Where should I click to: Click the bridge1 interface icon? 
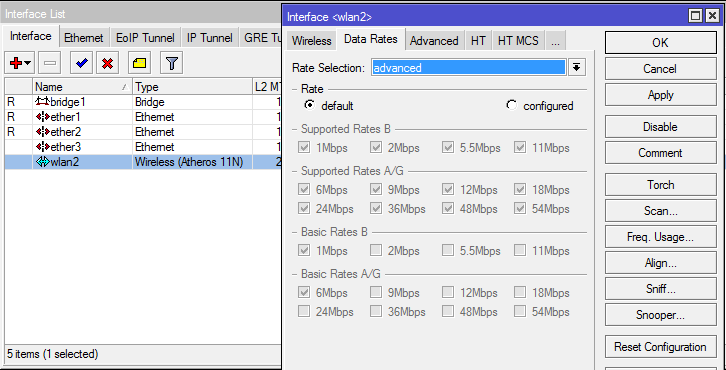pos(42,102)
